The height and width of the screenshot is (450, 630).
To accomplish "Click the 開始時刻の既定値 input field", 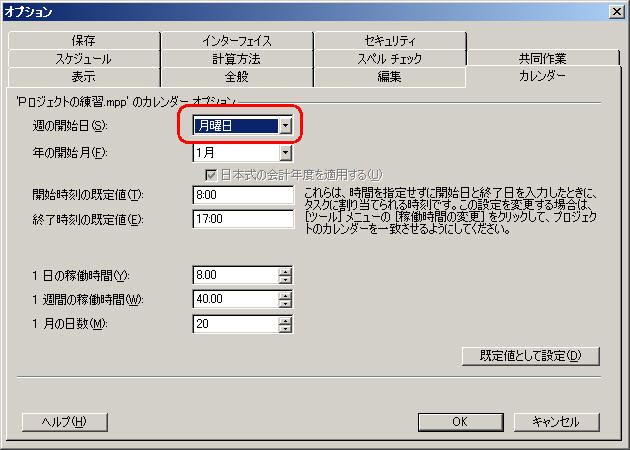I will click(x=242, y=194).
